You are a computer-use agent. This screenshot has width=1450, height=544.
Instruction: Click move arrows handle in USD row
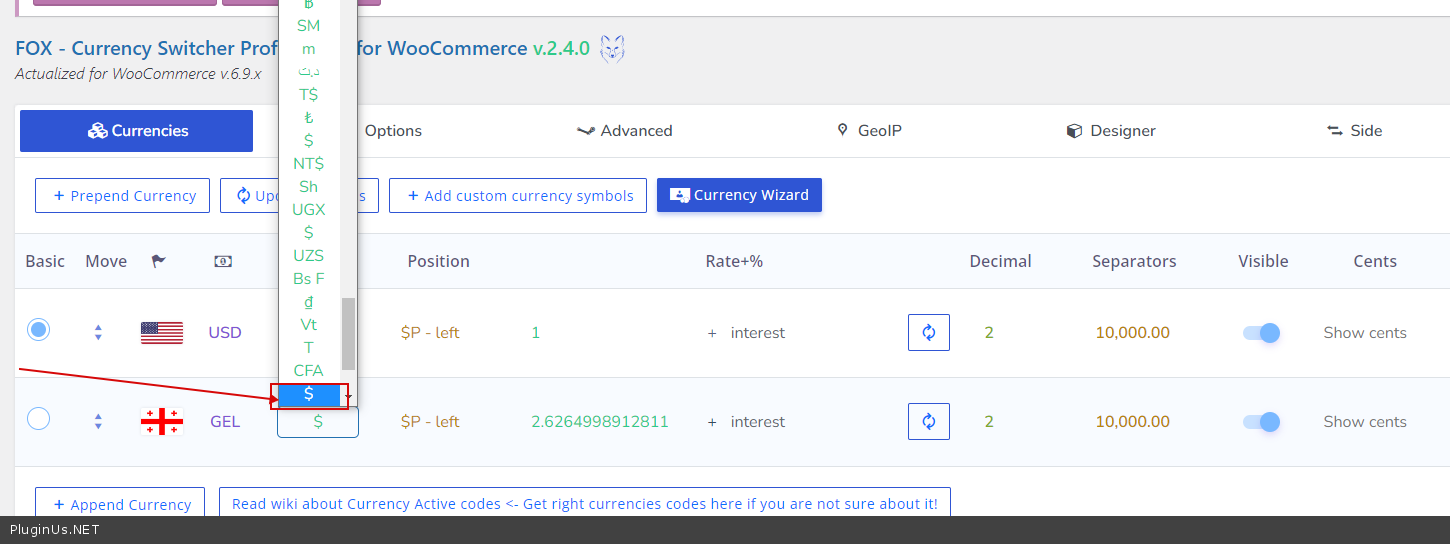98,333
